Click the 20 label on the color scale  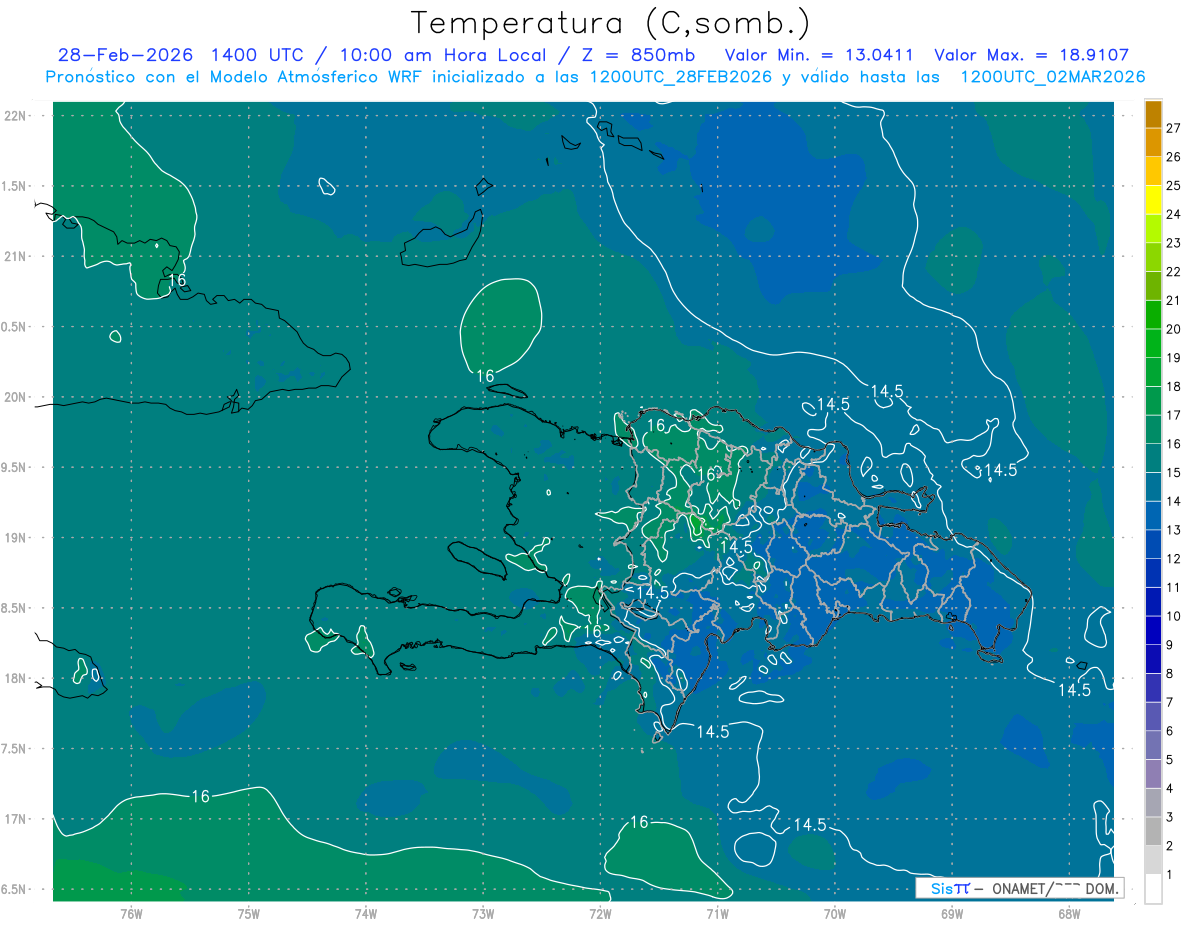[1174, 329]
